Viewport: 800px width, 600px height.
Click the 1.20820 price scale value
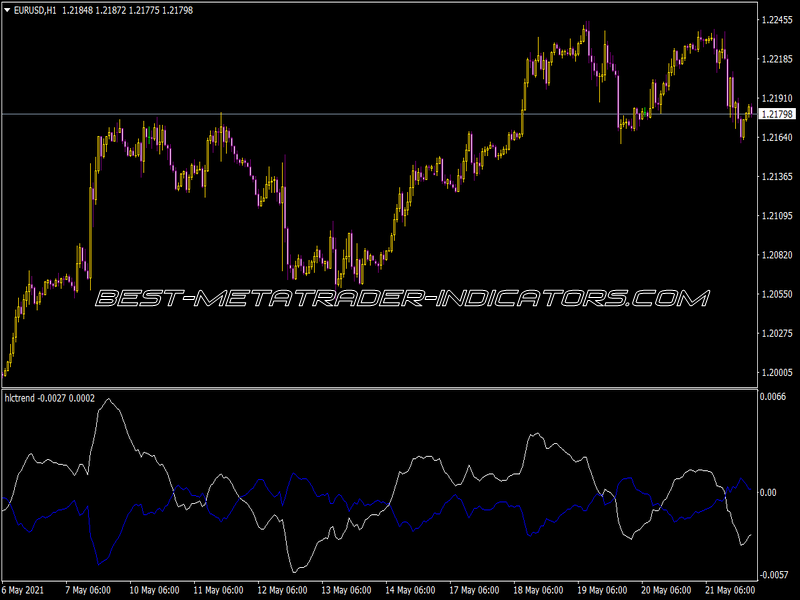(x=777, y=255)
